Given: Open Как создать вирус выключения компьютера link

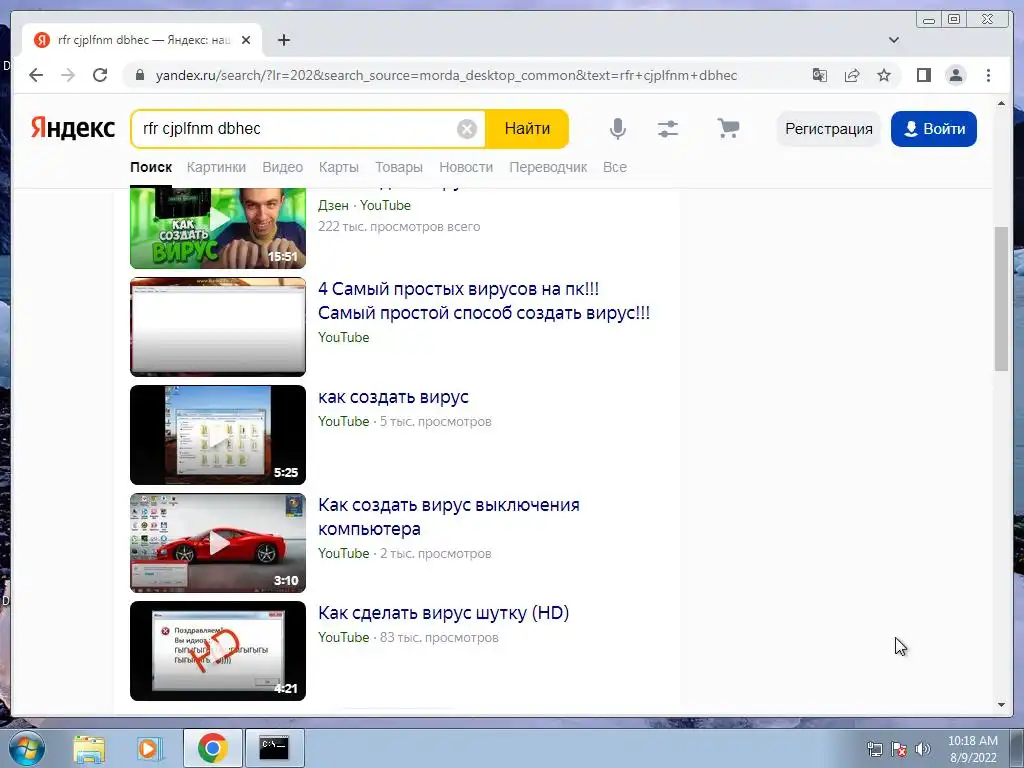Looking at the screenshot, I should tap(449, 517).
